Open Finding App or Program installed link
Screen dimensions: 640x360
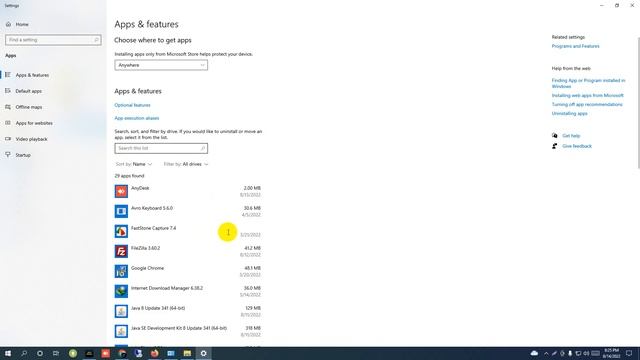pos(588,83)
